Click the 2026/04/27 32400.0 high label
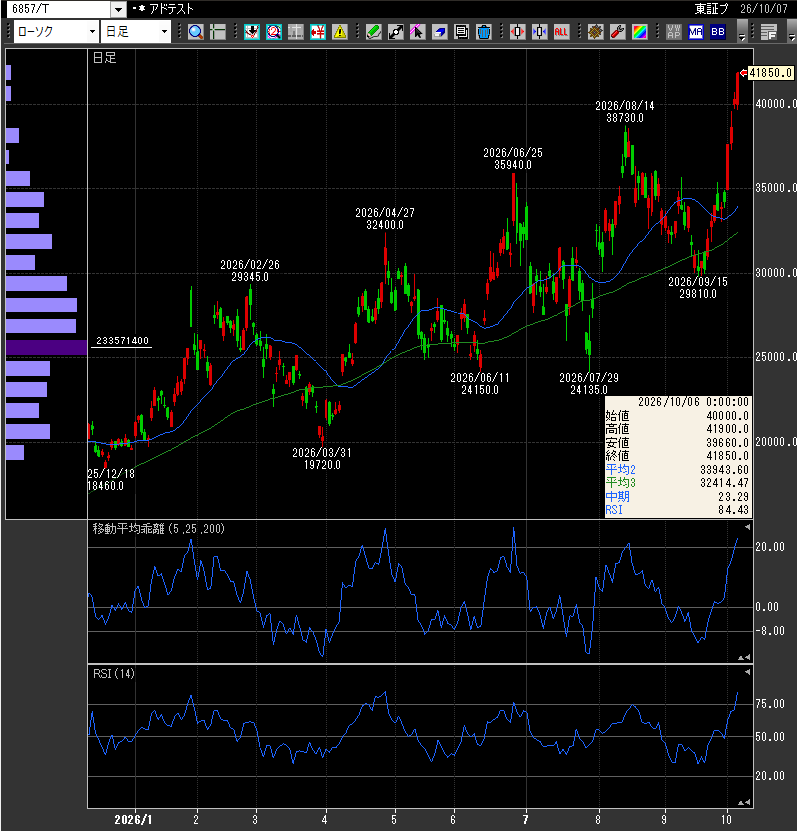The height and width of the screenshot is (831, 797). pyautogui.click(x=385, y=218)
